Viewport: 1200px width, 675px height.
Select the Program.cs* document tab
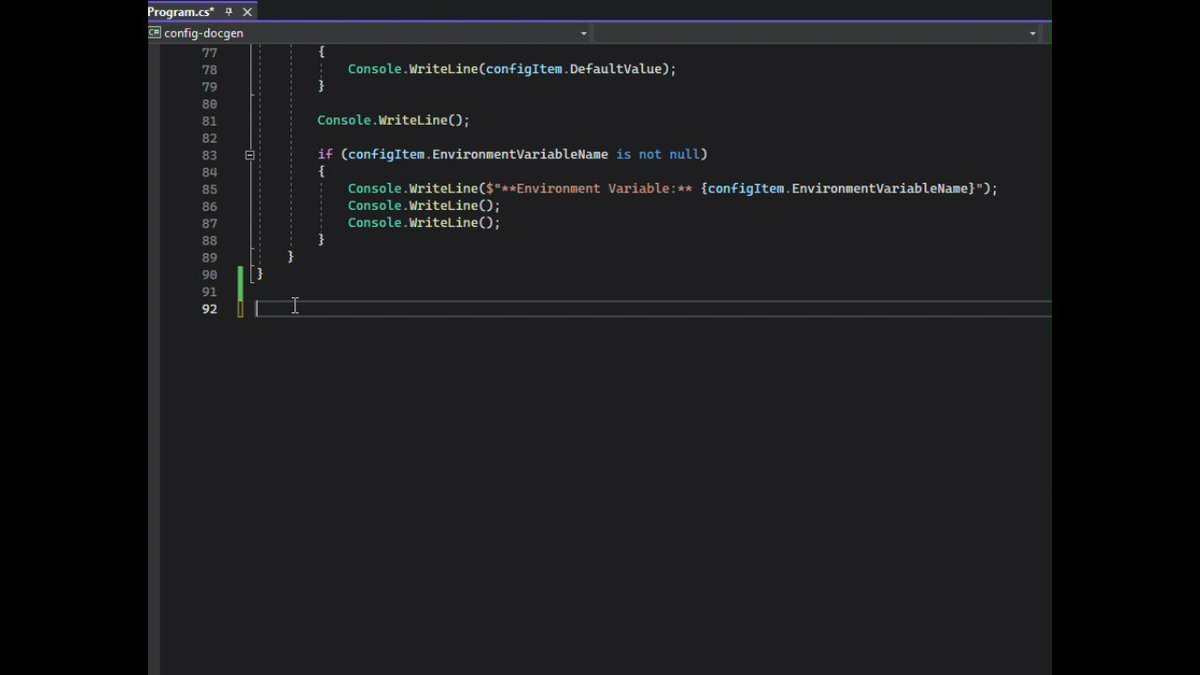tap(181, 12)
